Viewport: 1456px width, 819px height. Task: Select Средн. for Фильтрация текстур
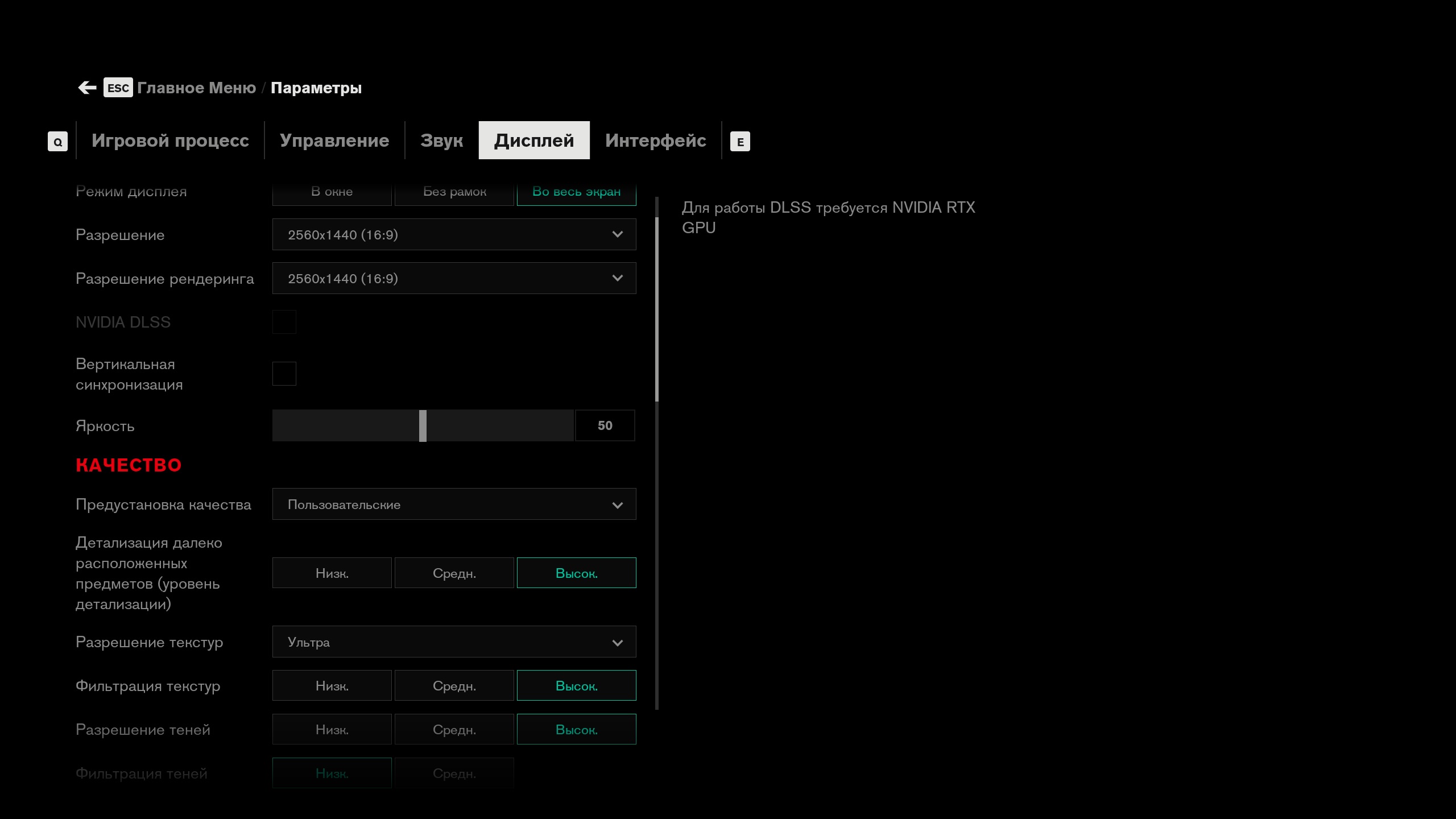tap(454, 686)
